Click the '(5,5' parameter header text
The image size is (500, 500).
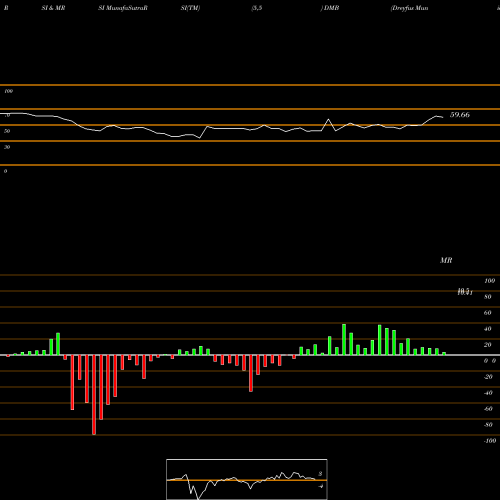point(257,8)
